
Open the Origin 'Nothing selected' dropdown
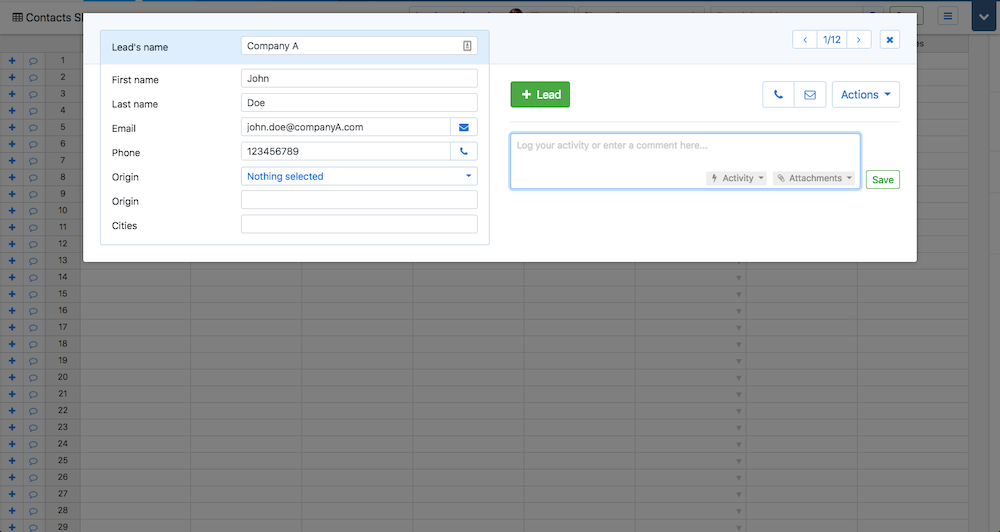pos(359,176)
